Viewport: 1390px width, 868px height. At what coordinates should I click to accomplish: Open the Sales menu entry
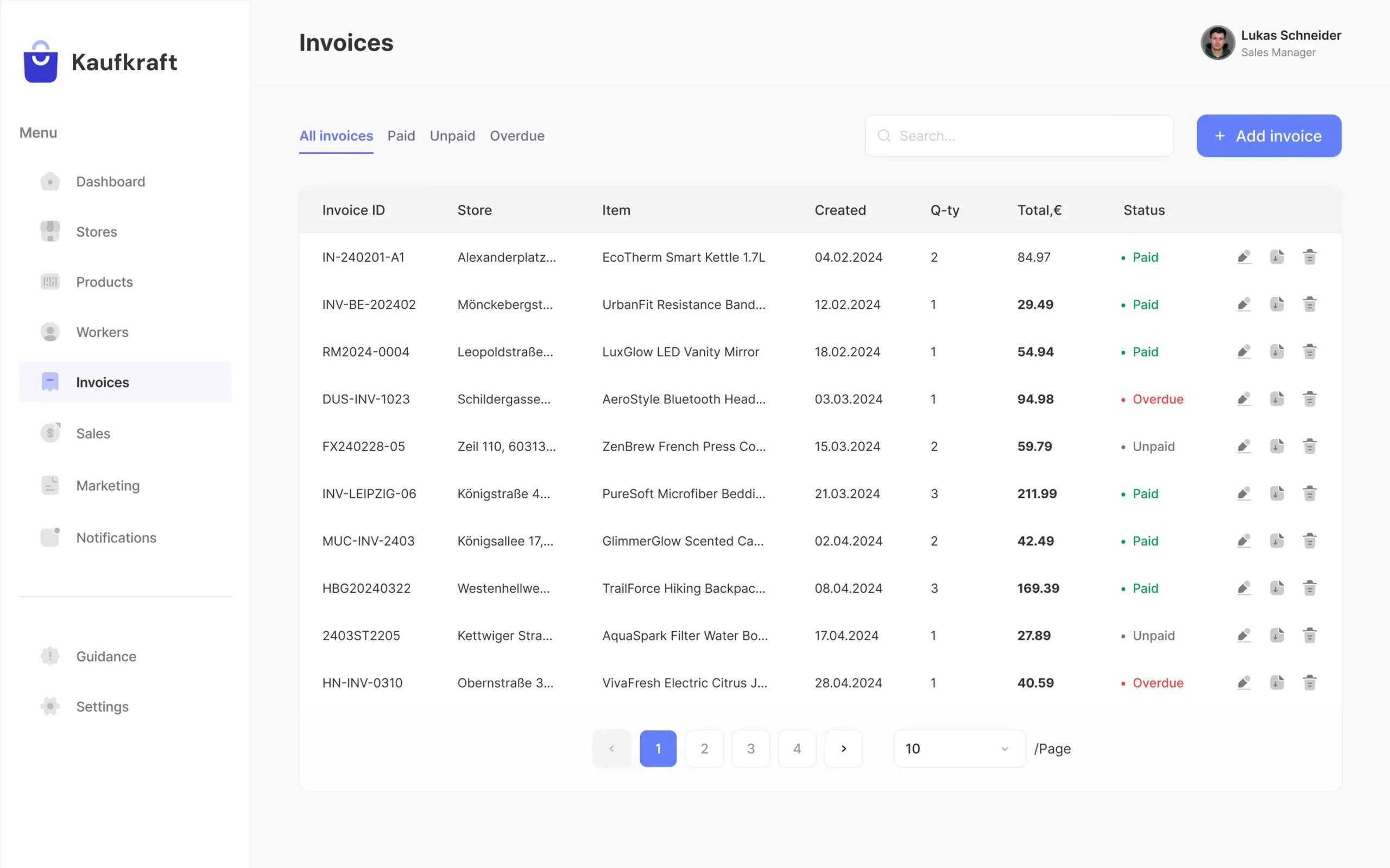tap(92, 433)
